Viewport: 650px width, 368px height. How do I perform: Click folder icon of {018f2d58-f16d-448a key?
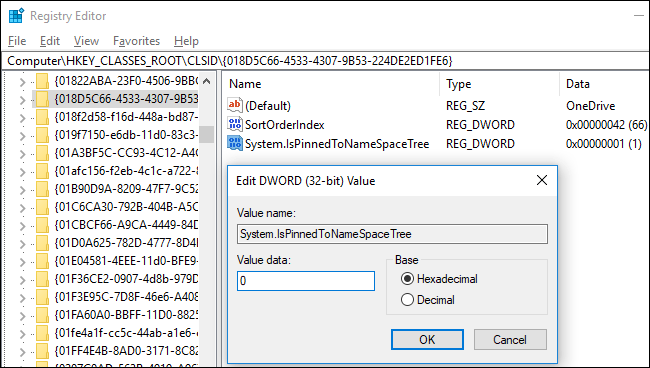pyautogui.click(x=42, y=117)
